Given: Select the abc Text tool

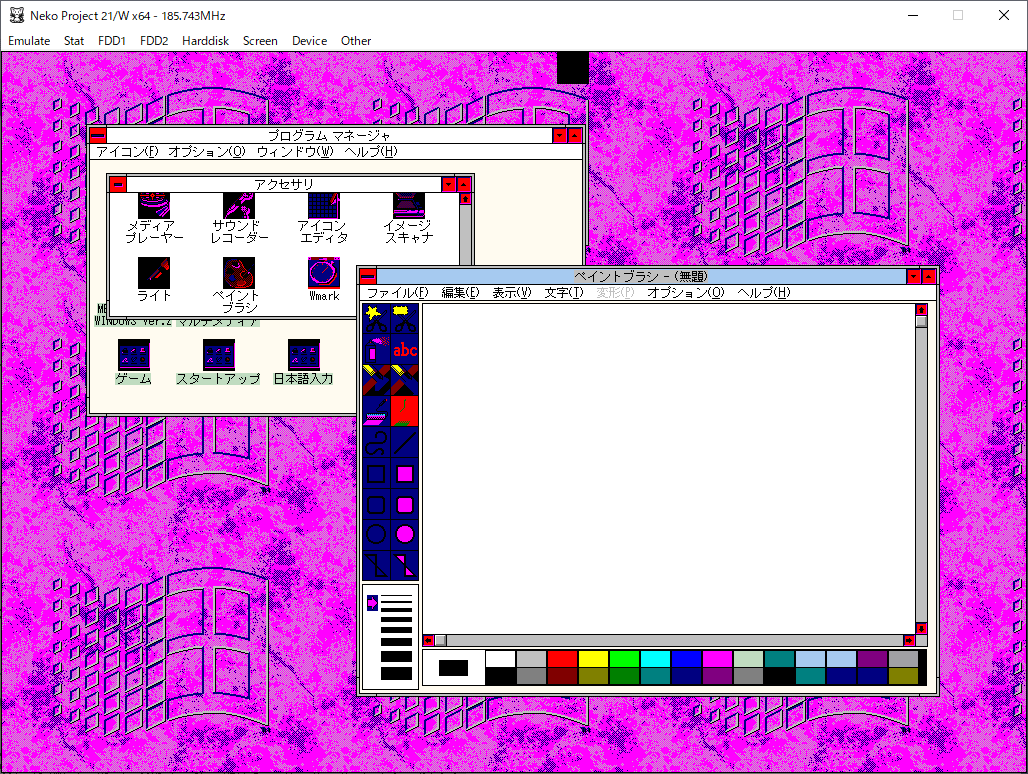Looking at the screenshot, I should tap(405, 349).
